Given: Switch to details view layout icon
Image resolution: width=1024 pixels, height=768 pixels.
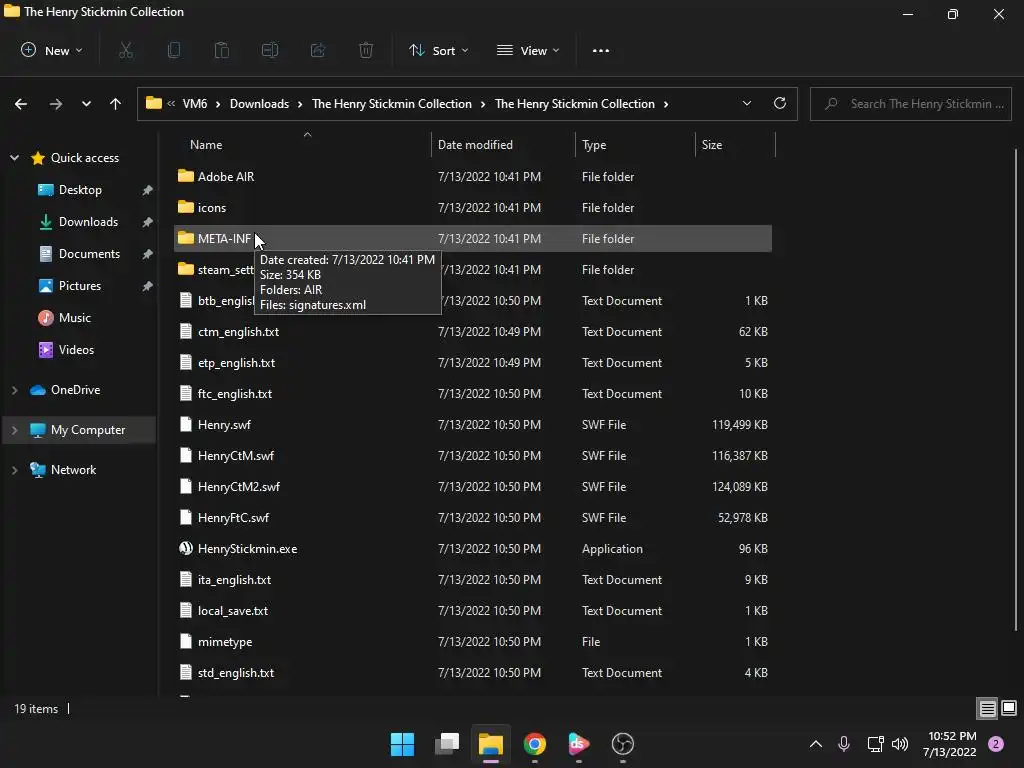Looking at the screenshot, I should (x=987, y=708).
